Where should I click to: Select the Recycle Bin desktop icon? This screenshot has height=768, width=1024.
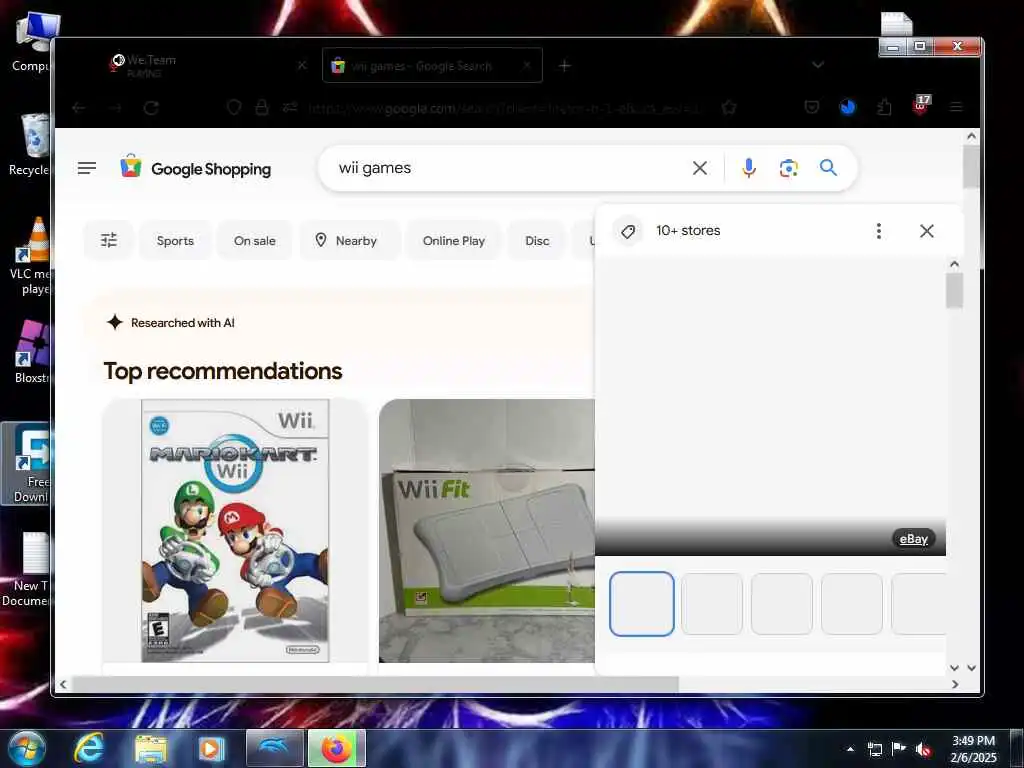[29, 144]
